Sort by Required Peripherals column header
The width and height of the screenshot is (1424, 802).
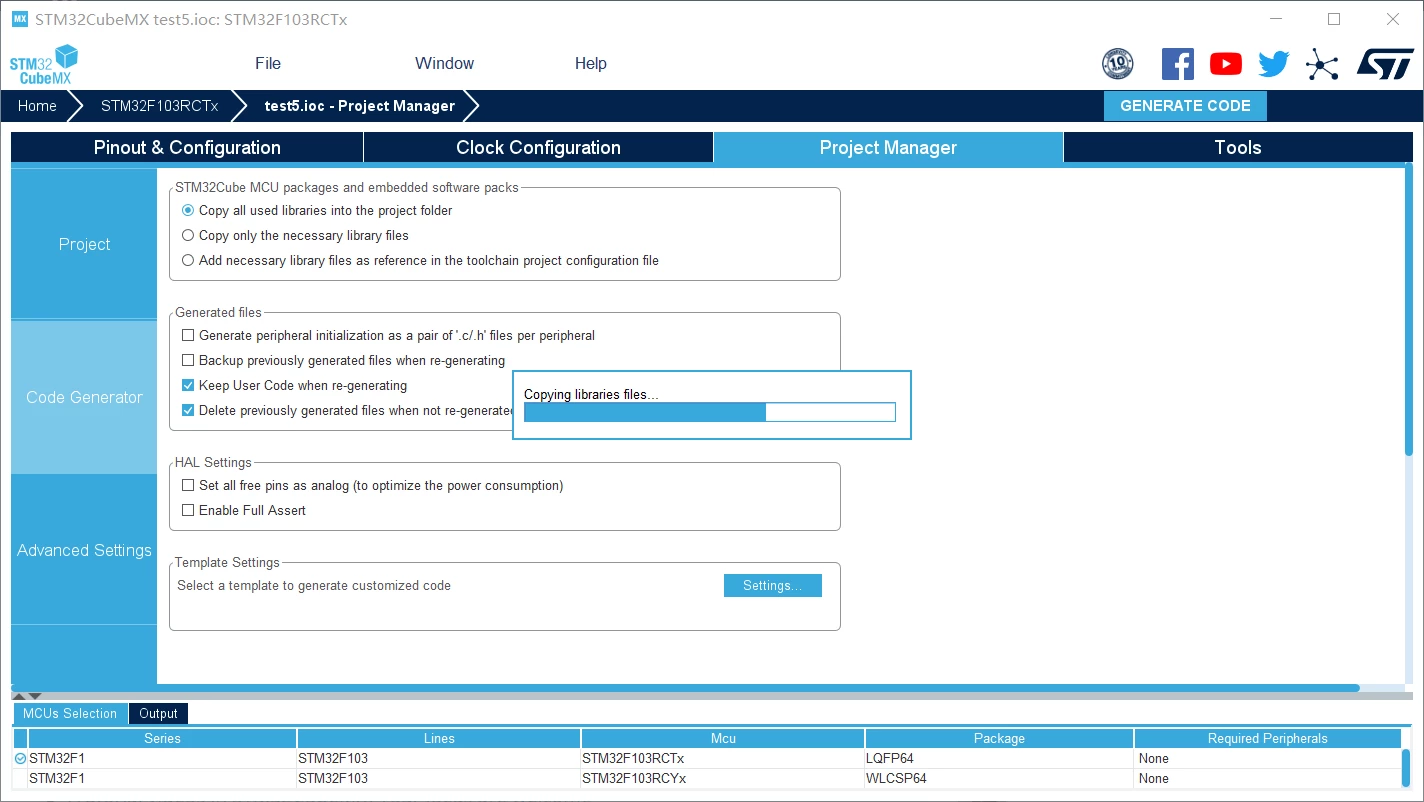point(1267,739)
